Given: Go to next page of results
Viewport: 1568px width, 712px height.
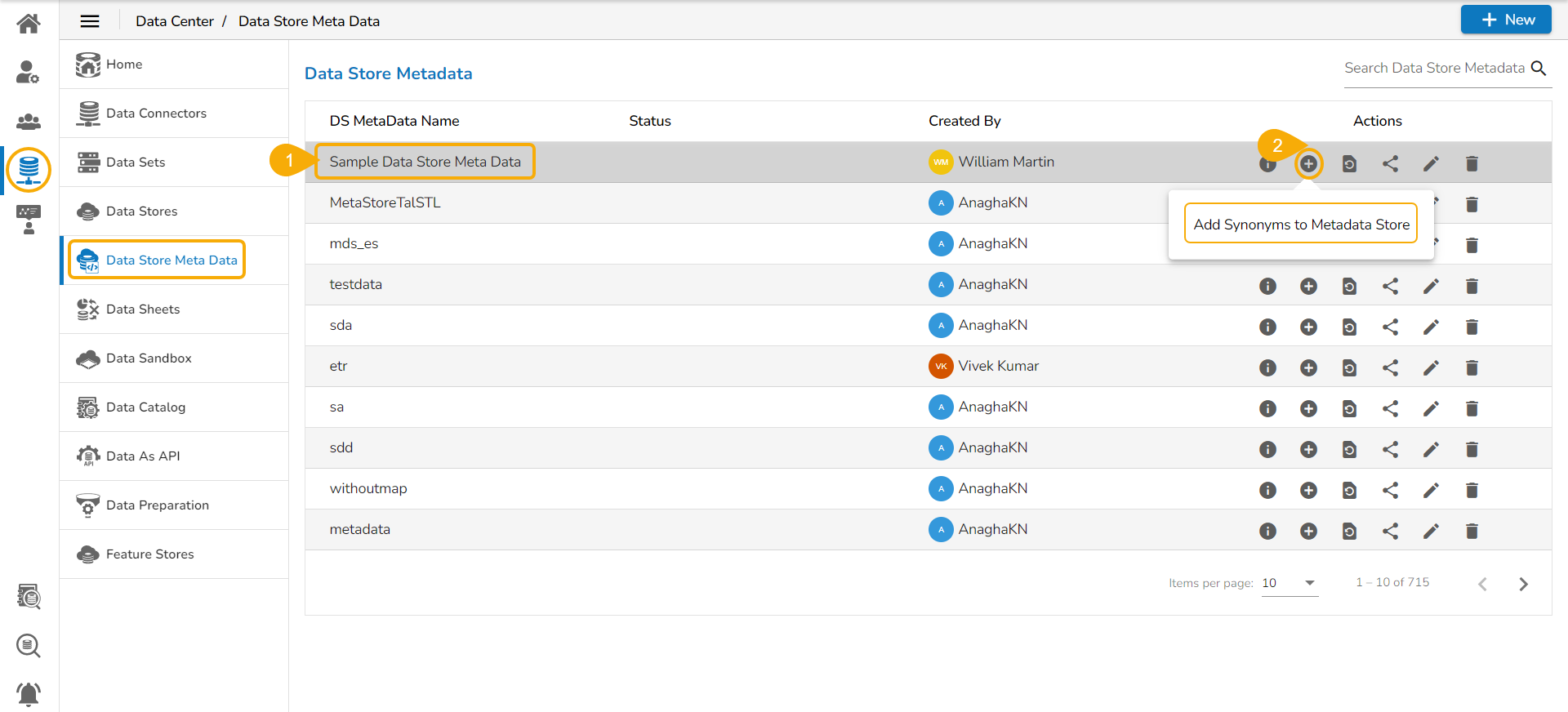Looking at the screenshot, I should click(x=1523, y=584).
